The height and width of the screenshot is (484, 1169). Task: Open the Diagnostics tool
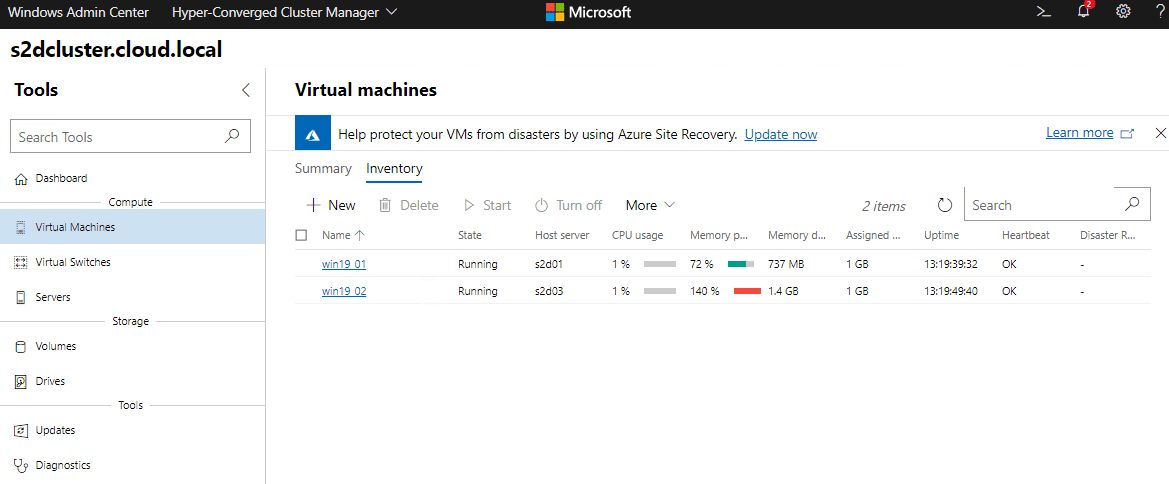[62, 465]
